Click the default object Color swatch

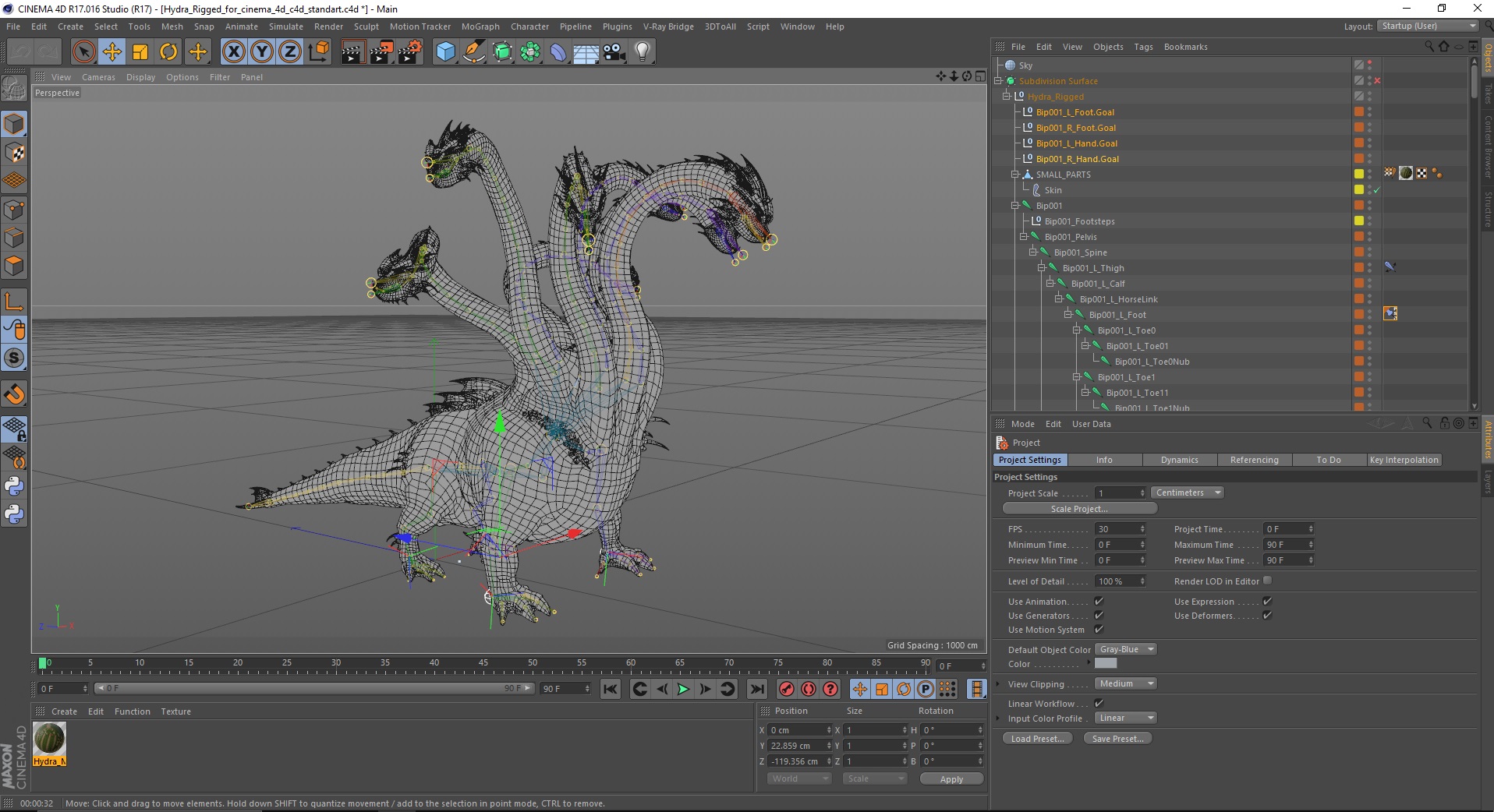(x=1106, y=663)
